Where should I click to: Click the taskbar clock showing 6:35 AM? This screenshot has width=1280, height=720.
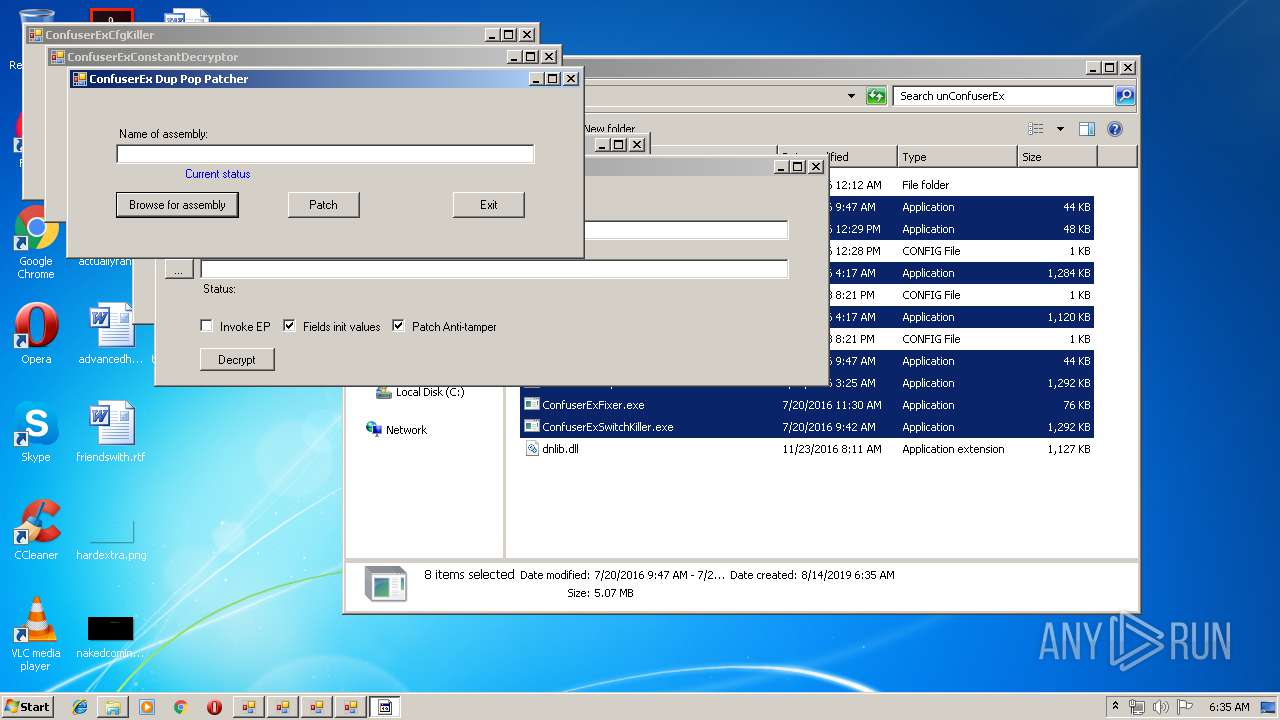click(1229, 707)
